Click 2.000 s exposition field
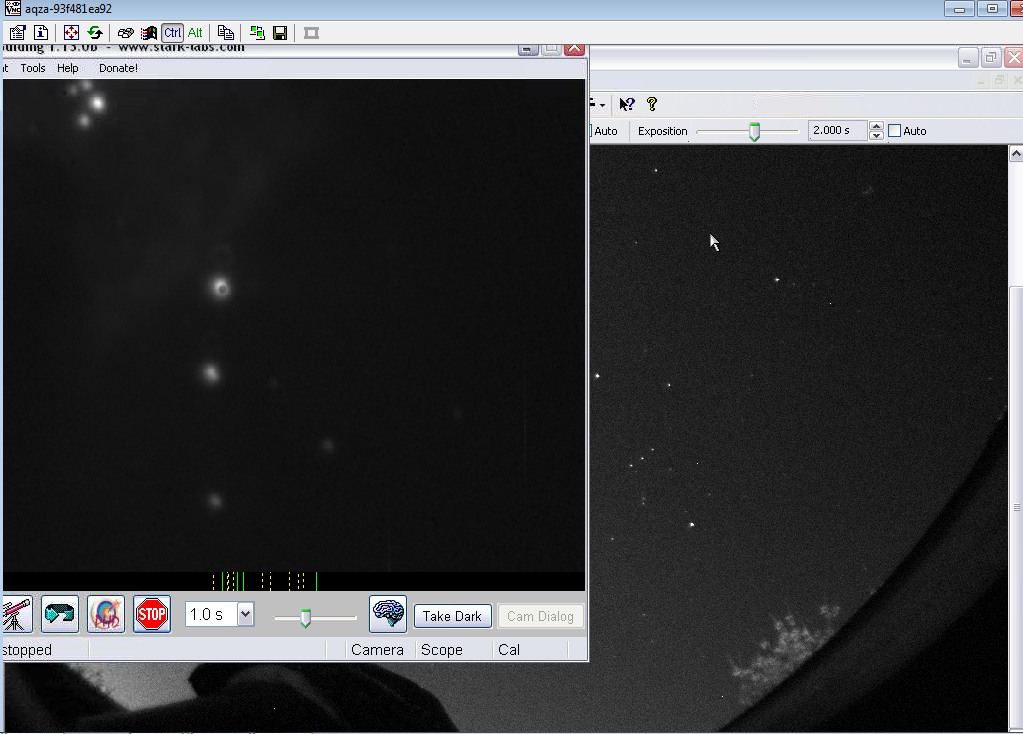 tap(837, 130)
